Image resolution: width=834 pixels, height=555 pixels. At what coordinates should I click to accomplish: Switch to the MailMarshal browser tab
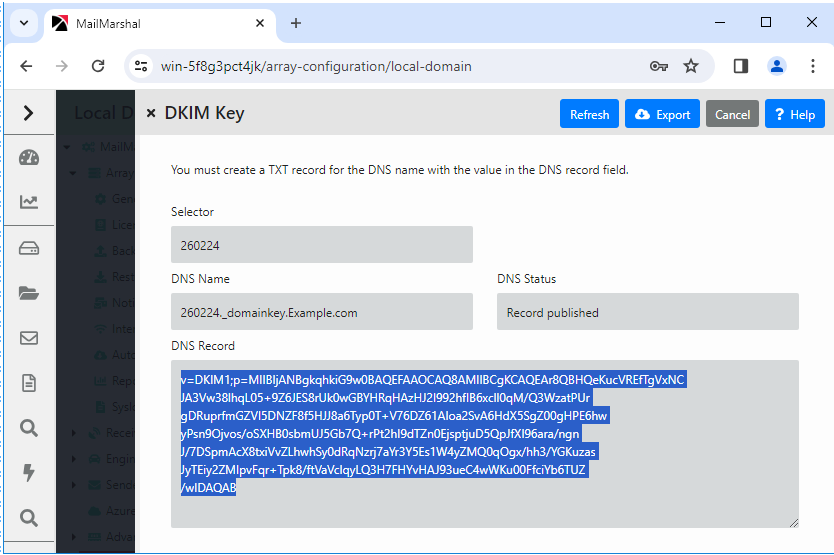pyautogui.click(x=150, y=23)
